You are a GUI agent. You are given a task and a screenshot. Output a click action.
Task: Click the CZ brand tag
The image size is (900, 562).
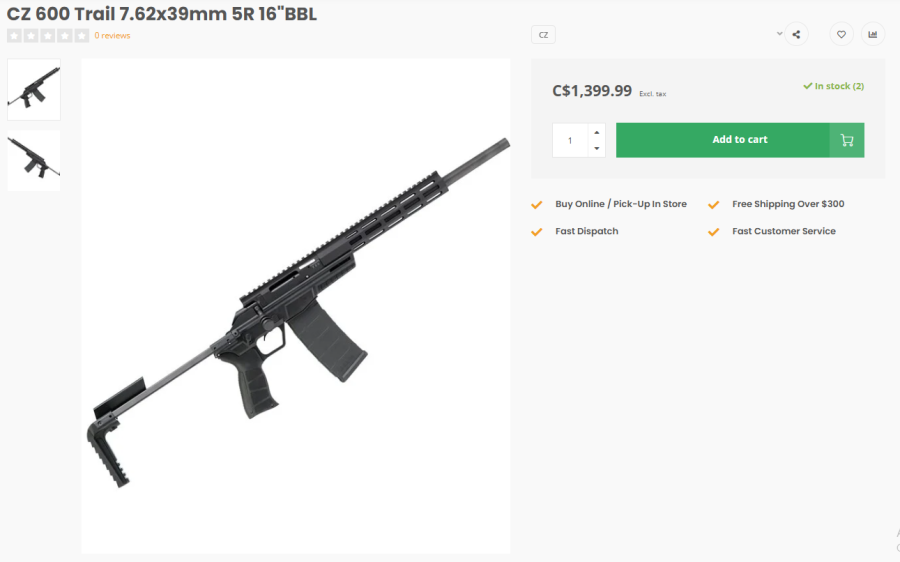[x=543, y=35]
